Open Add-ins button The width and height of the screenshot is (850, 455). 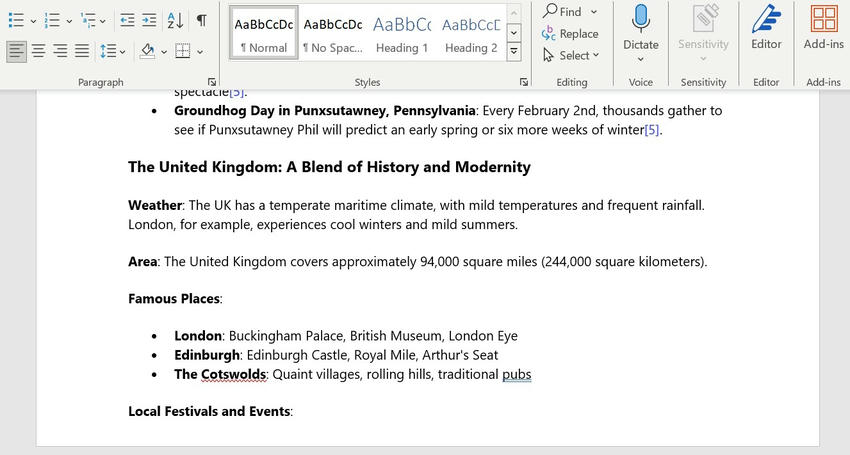point(823,27)
